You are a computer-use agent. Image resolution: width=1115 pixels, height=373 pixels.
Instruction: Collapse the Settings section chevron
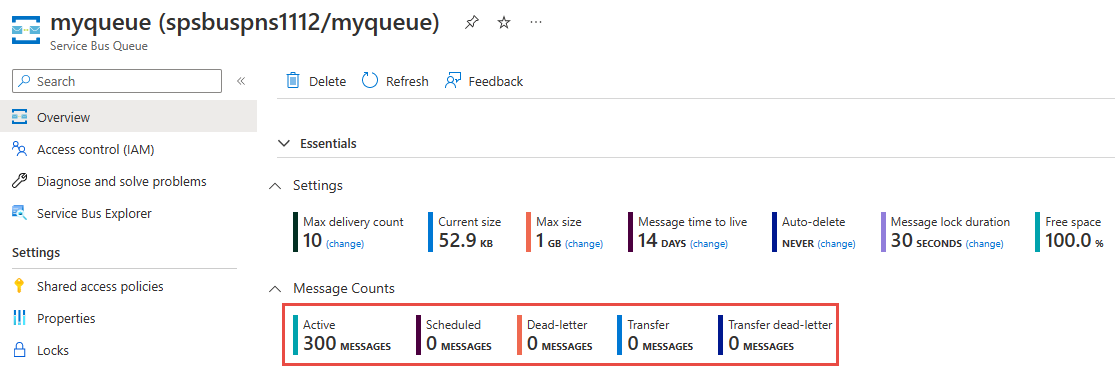click(274, 186)
